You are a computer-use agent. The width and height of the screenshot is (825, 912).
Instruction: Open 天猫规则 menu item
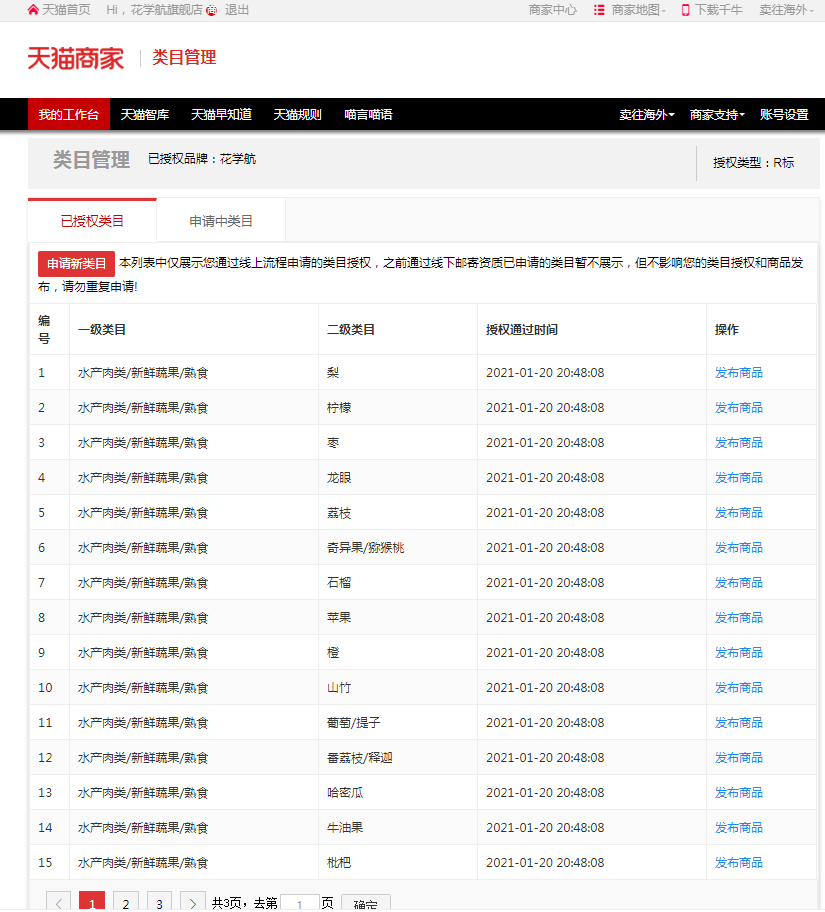coord(297,115)
